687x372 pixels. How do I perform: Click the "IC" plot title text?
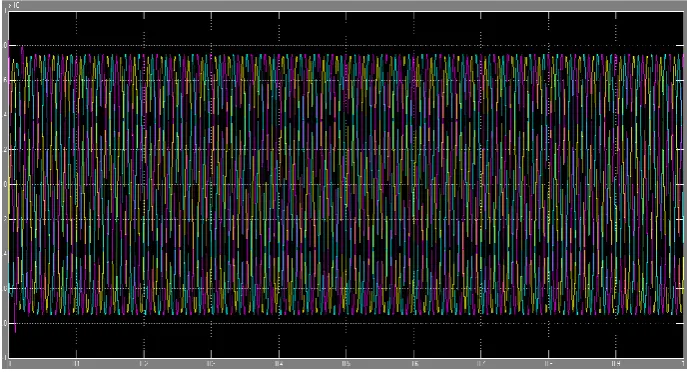pos(16,5)
